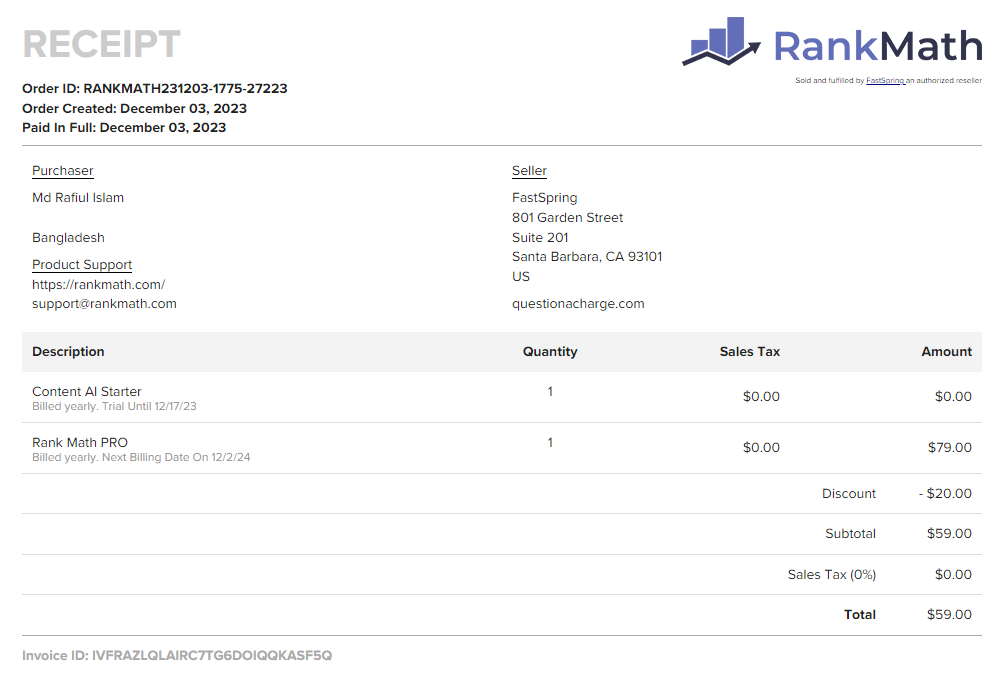Click the Amount column header
The image size is (999, 679).
point(947,352)
